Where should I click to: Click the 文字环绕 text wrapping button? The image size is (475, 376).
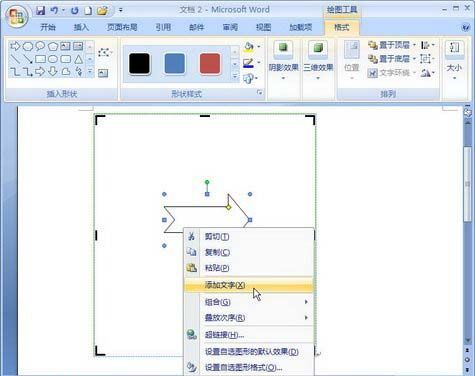pyautogui.click(x=392, y=73)
